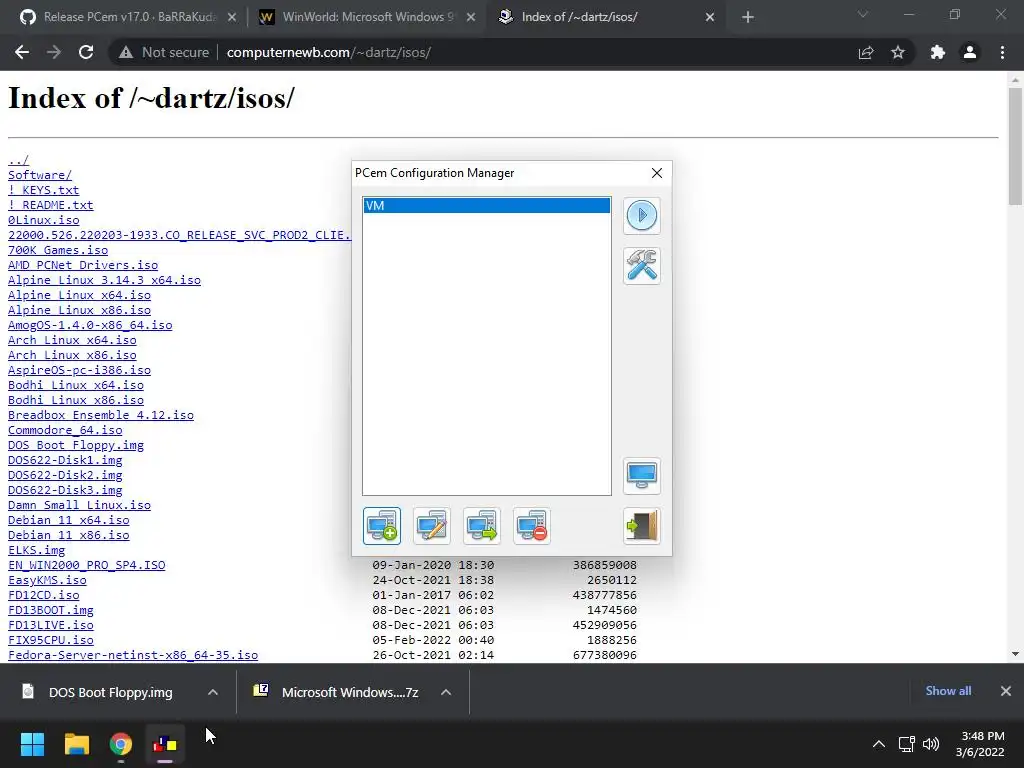Download Breadbox_Ensemble_4.12.iso
This screenshot has height=768, width=1024.
[101, 415]
